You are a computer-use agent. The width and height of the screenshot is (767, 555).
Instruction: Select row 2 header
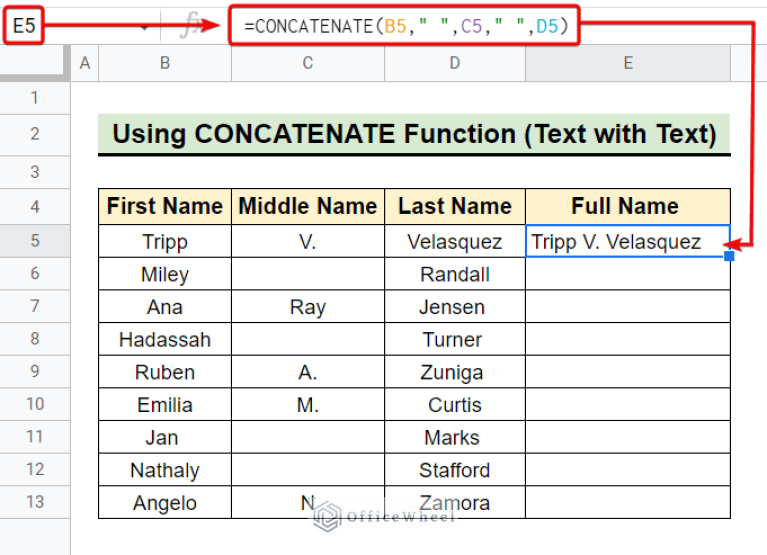(35, 134)
